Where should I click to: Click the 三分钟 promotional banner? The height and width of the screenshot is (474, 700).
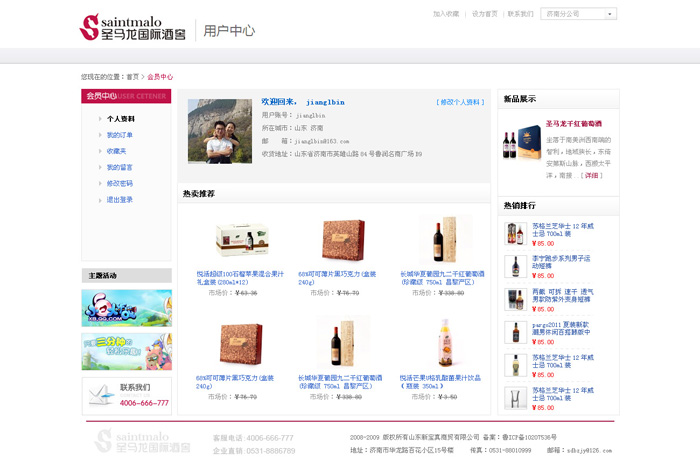126,351
